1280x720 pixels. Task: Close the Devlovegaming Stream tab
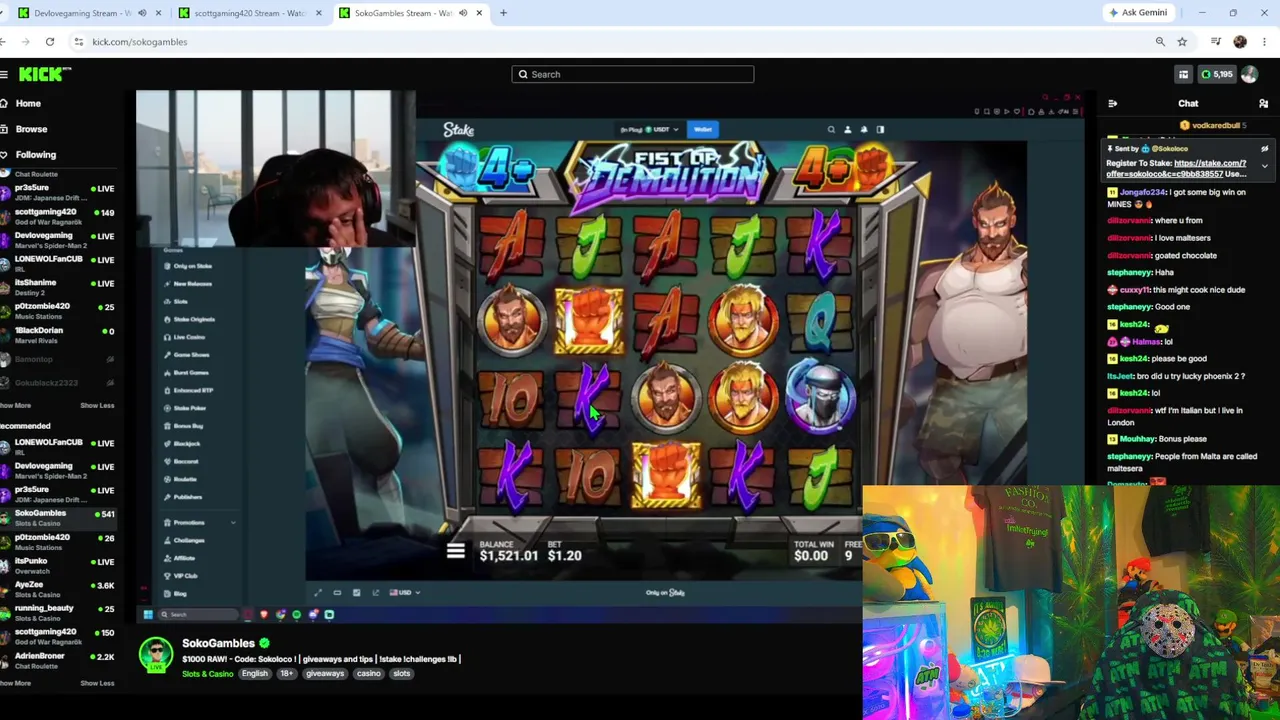[x=158, y=13]
